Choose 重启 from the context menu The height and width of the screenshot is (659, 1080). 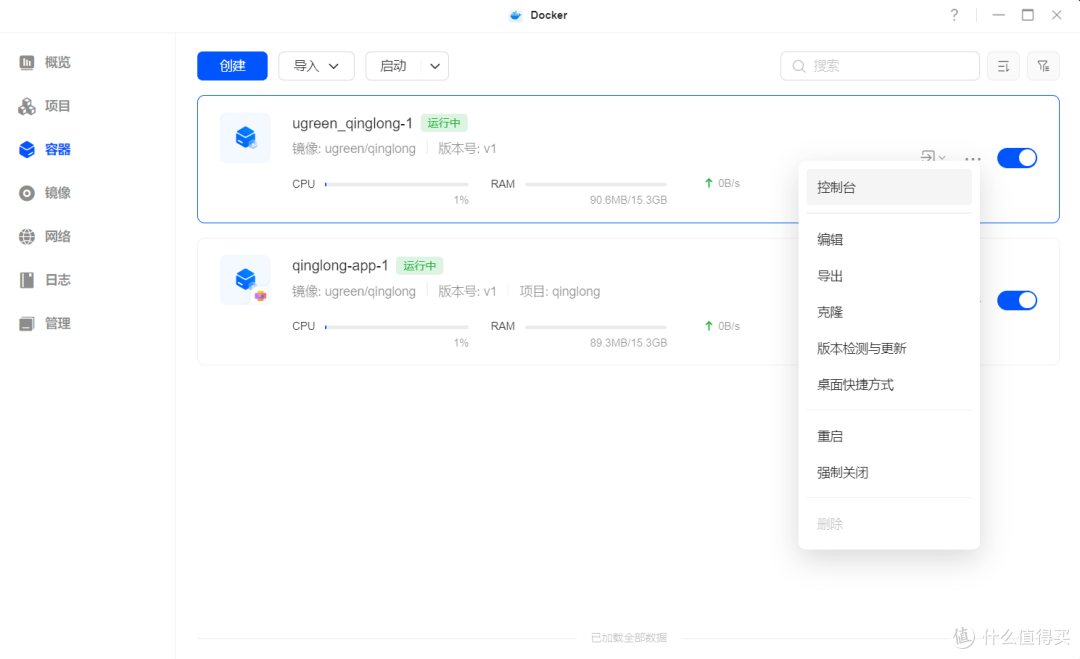point(889,437)
